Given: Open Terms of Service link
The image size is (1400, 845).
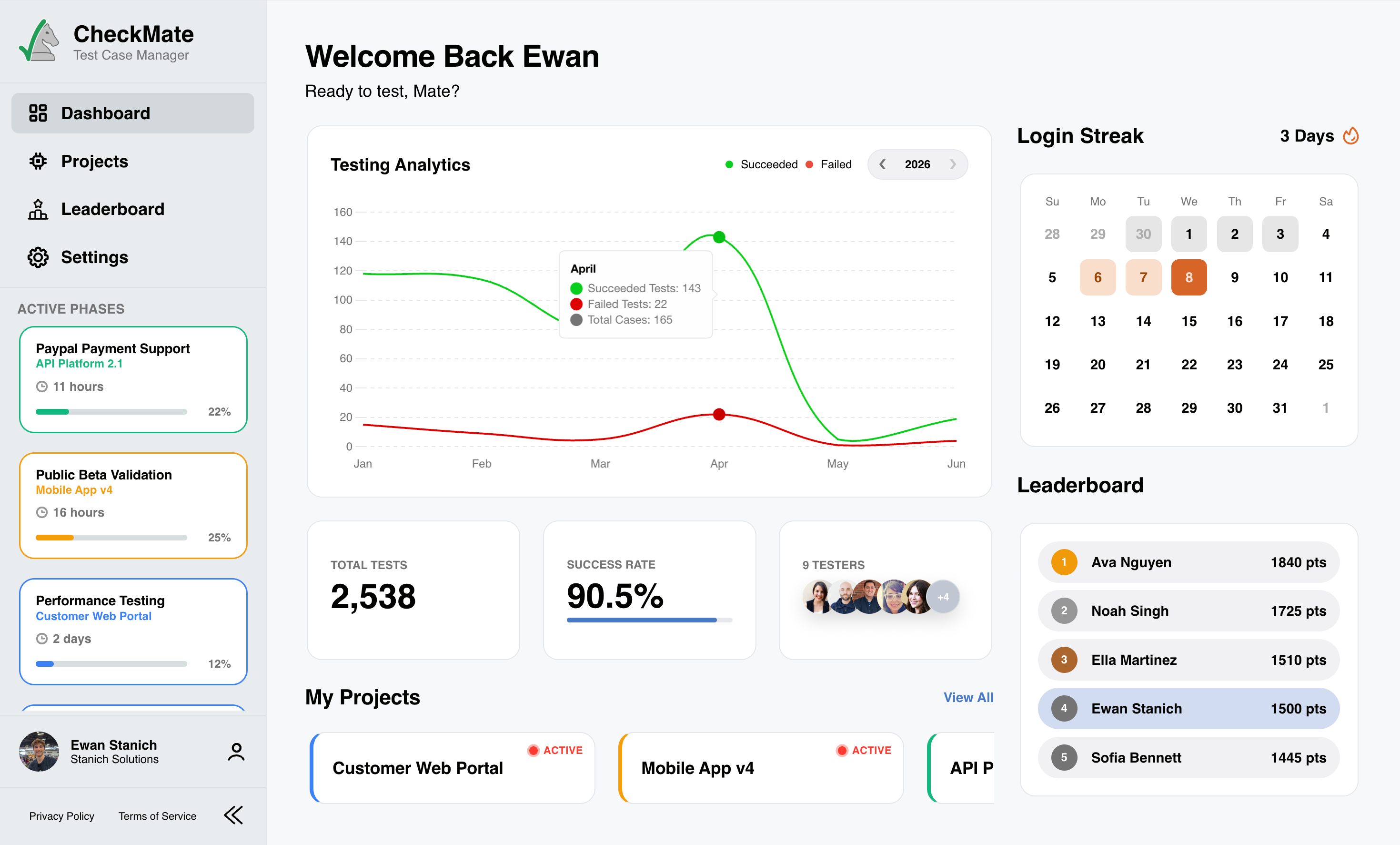Looking at the screenshot, I should [157, 816].
